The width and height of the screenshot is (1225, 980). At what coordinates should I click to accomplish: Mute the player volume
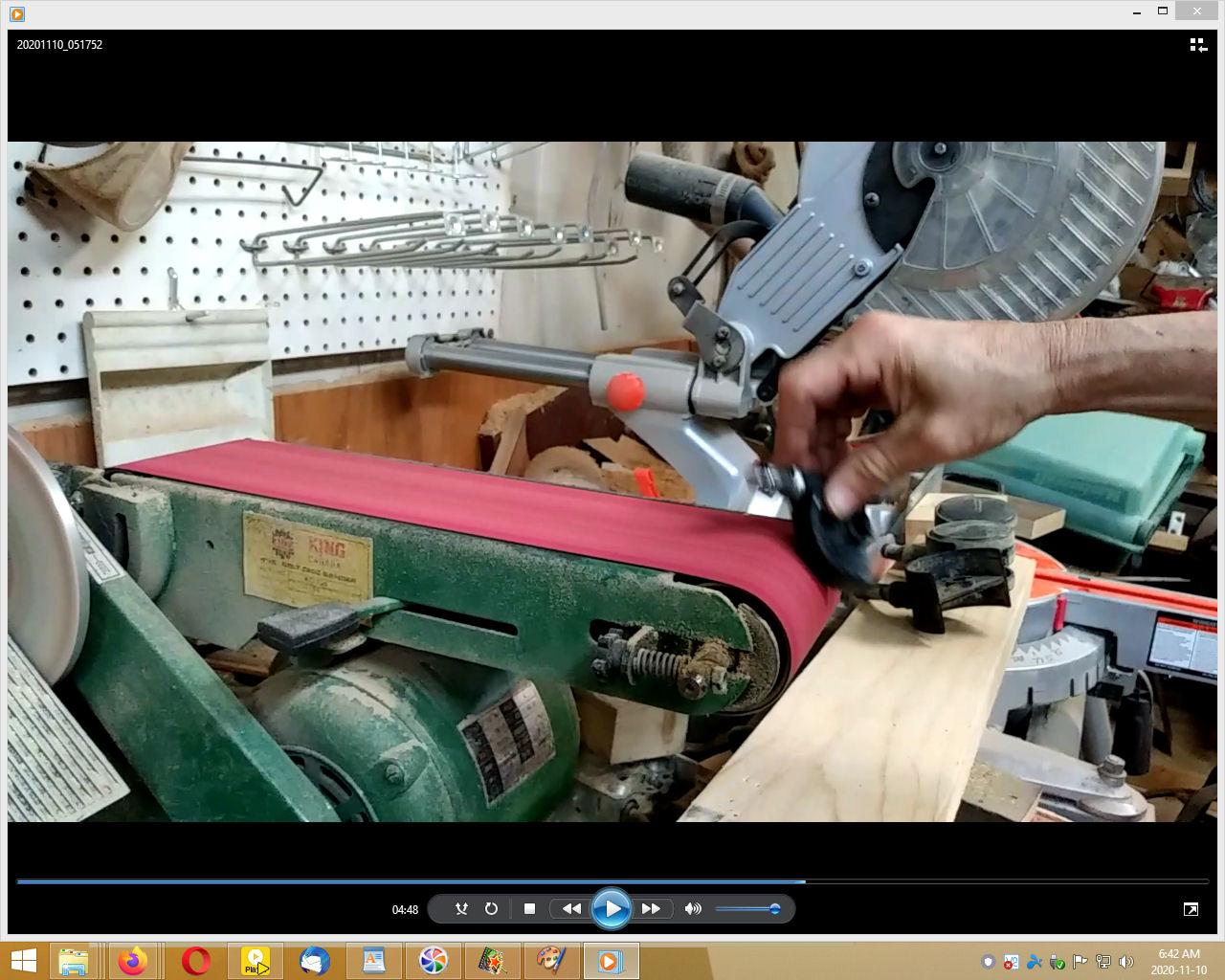click(693, 908)
